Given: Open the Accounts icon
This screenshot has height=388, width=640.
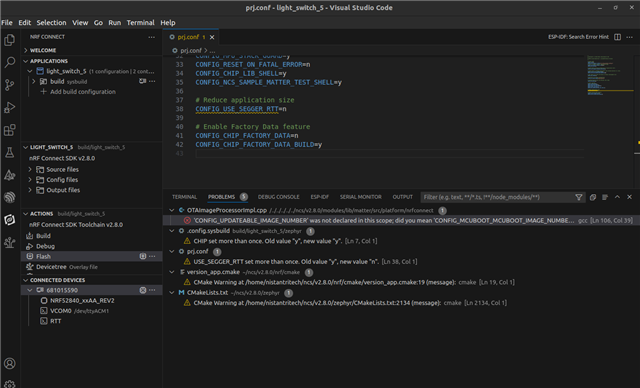Looking at the screenshot, I should [9, 363].
